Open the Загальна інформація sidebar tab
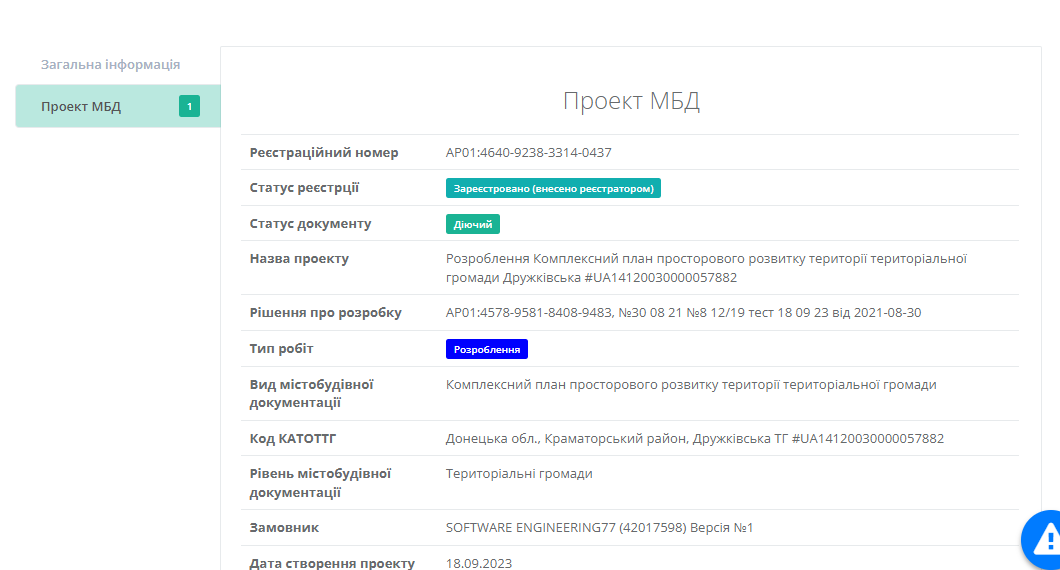 point(110,64)
